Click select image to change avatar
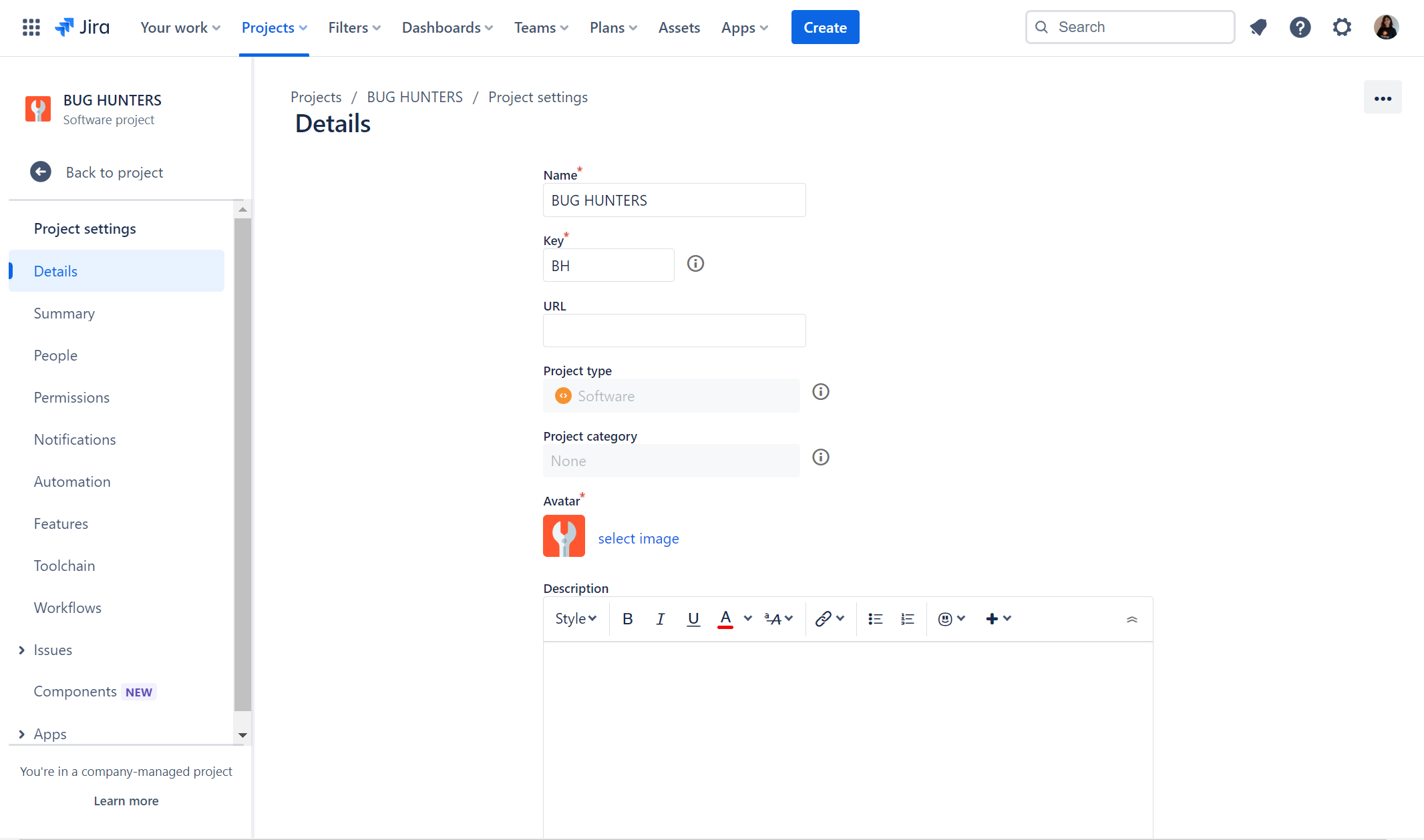 coord(638,538)
